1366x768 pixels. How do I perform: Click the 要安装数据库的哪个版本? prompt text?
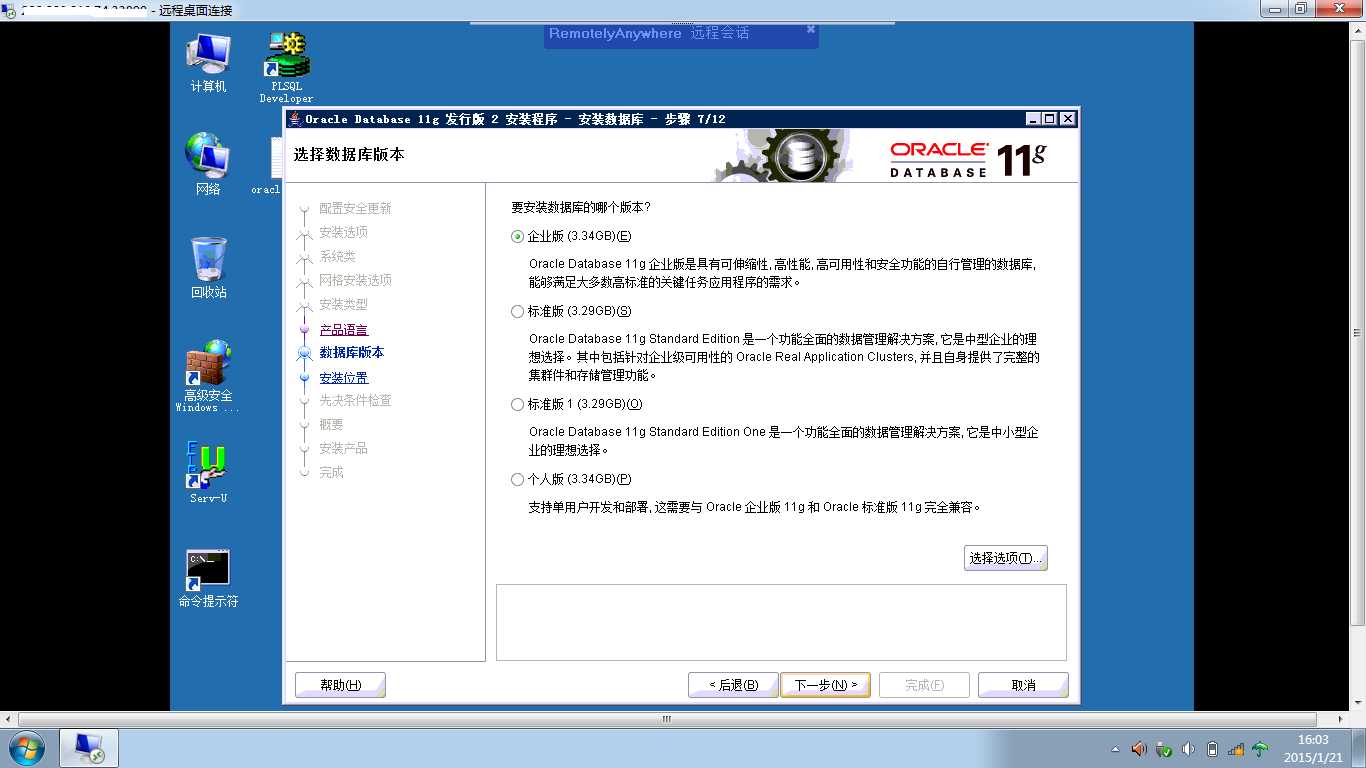tap(581, 207)
